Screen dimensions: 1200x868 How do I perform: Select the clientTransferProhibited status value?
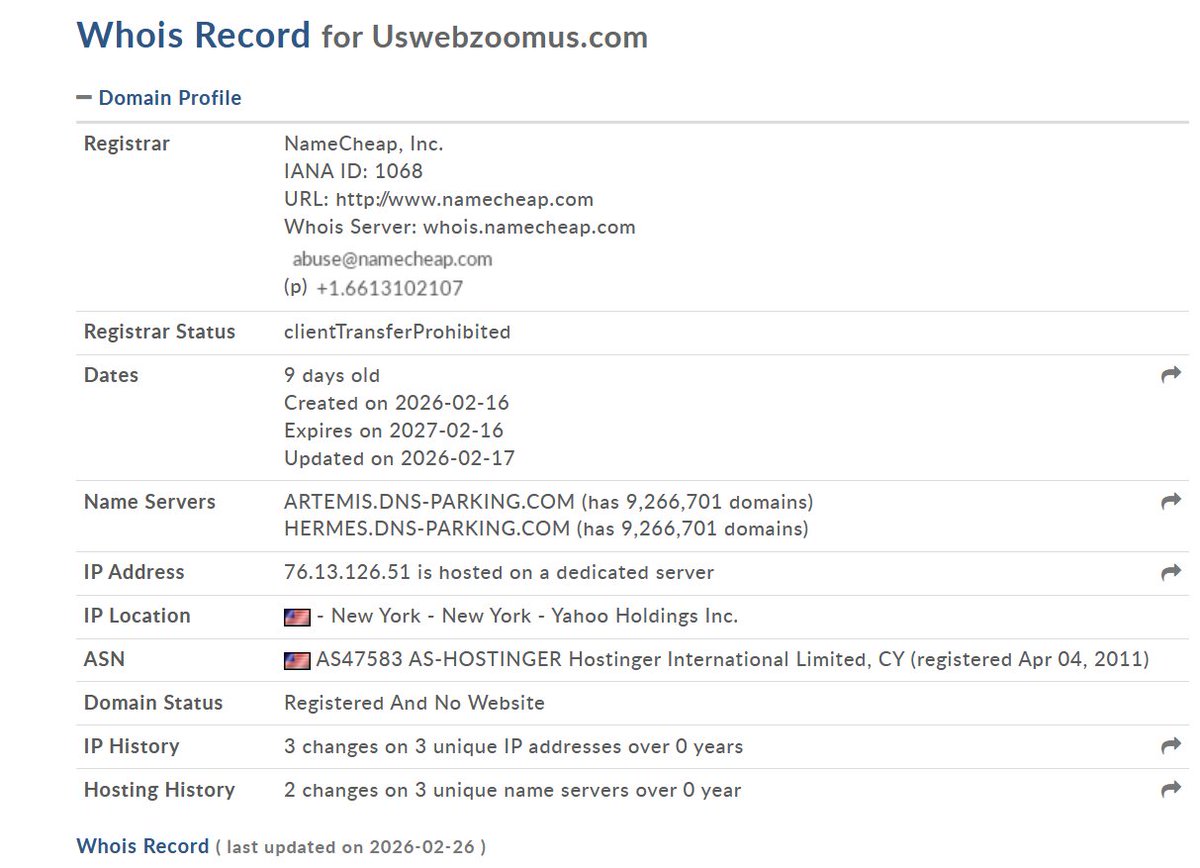point(397,332)
